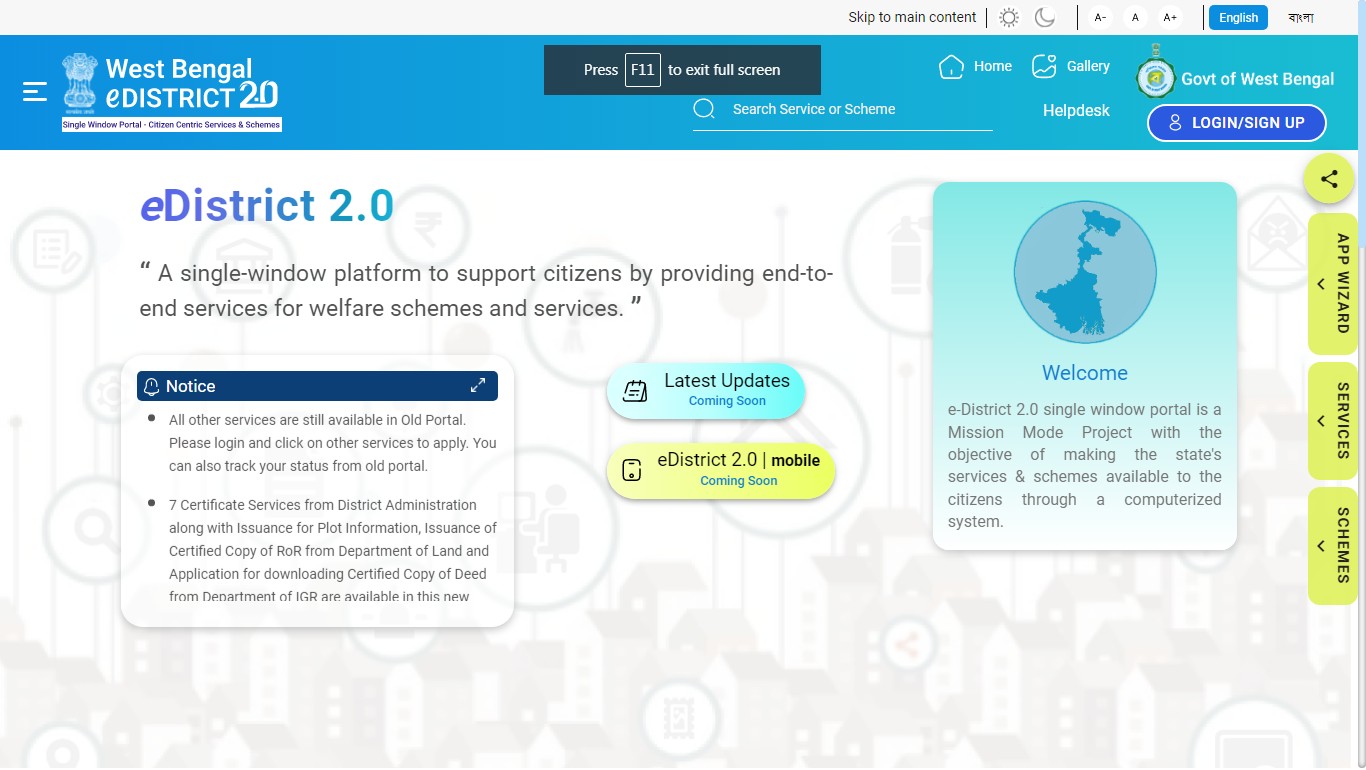1366x770 pixels.
Task: Click the Notice bell icon
Action: point(152,387)
